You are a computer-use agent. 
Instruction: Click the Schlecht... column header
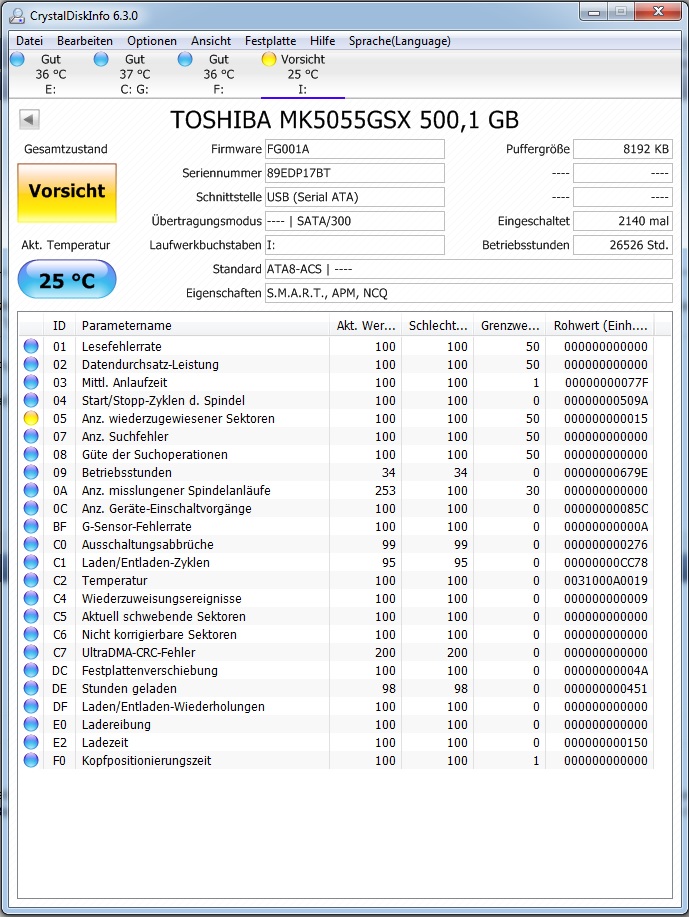pos(437,326)
